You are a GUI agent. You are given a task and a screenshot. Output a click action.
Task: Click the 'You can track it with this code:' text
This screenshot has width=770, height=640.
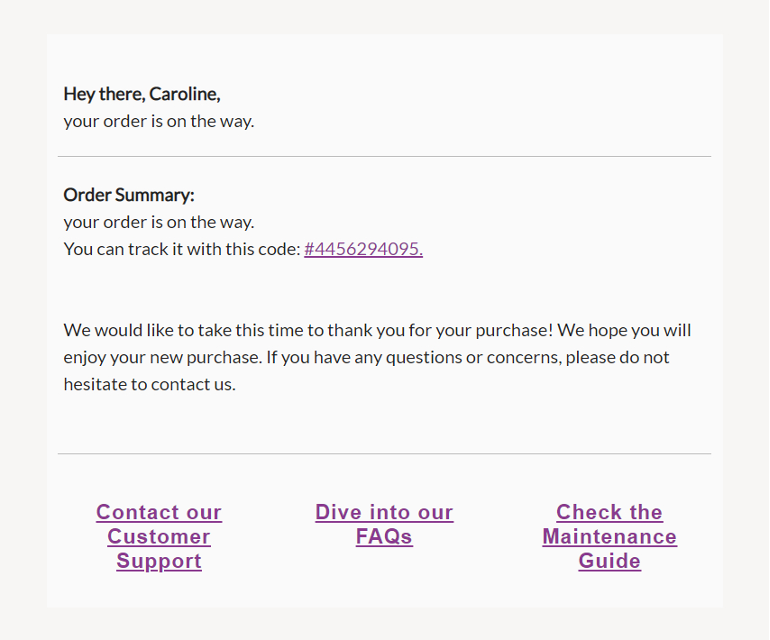pos(182,249)
